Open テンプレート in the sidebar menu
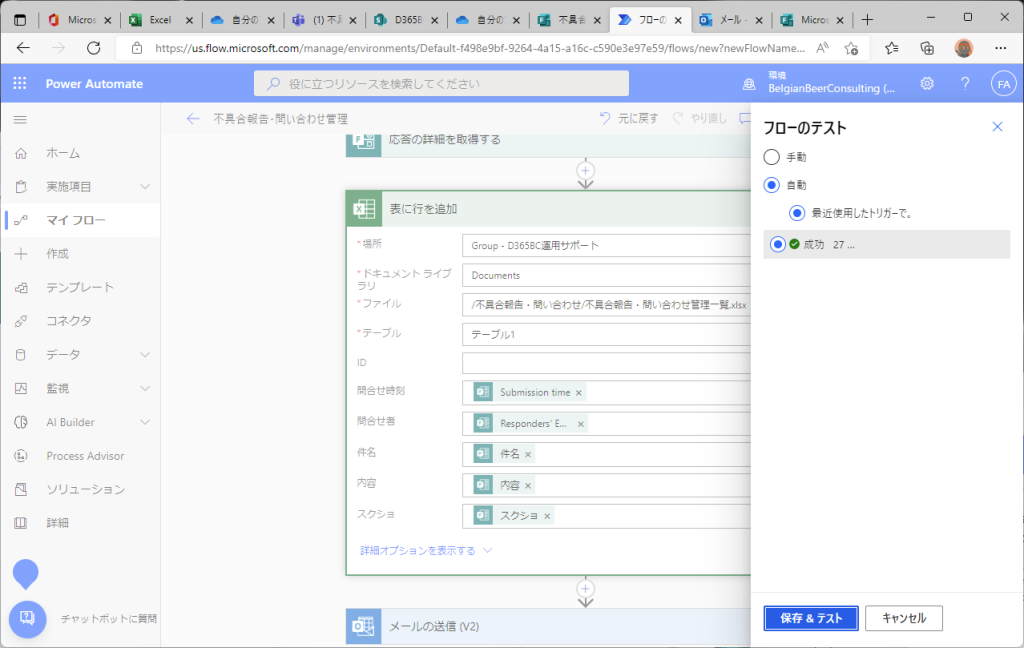Screen dimensions: 1024x648 click(x=80, y=287)
